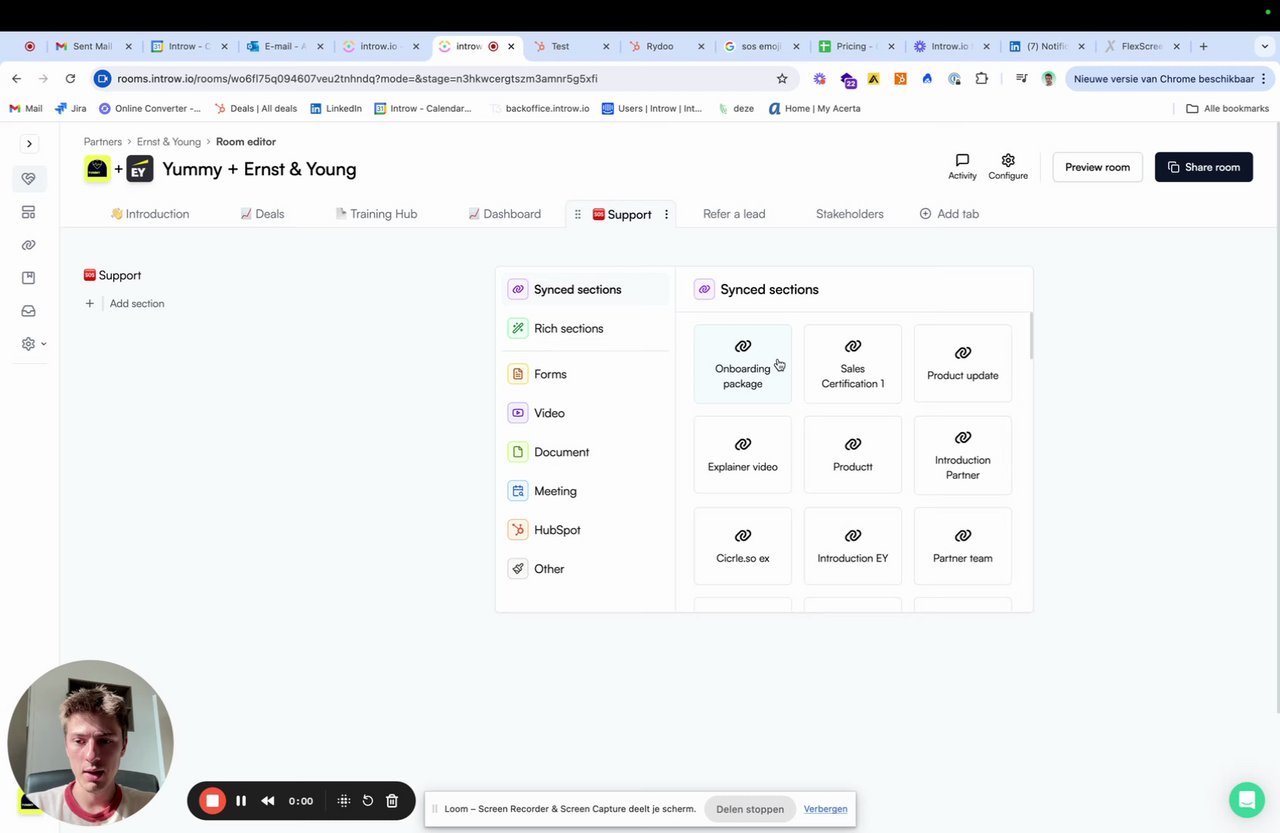Screen dimensions: 1280x833
Task: Choose Introduction EY synced section
Action: point(853,546)
